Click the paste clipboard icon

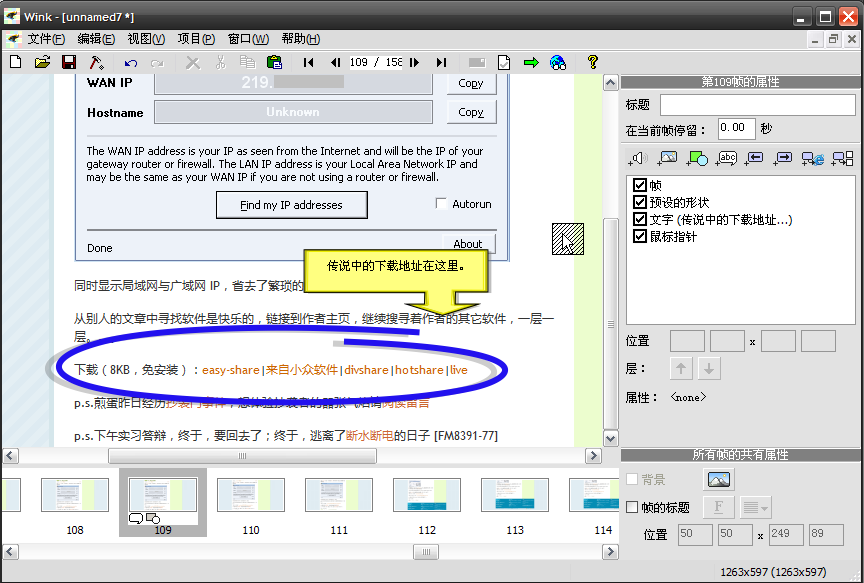click(x=274, y=62)
